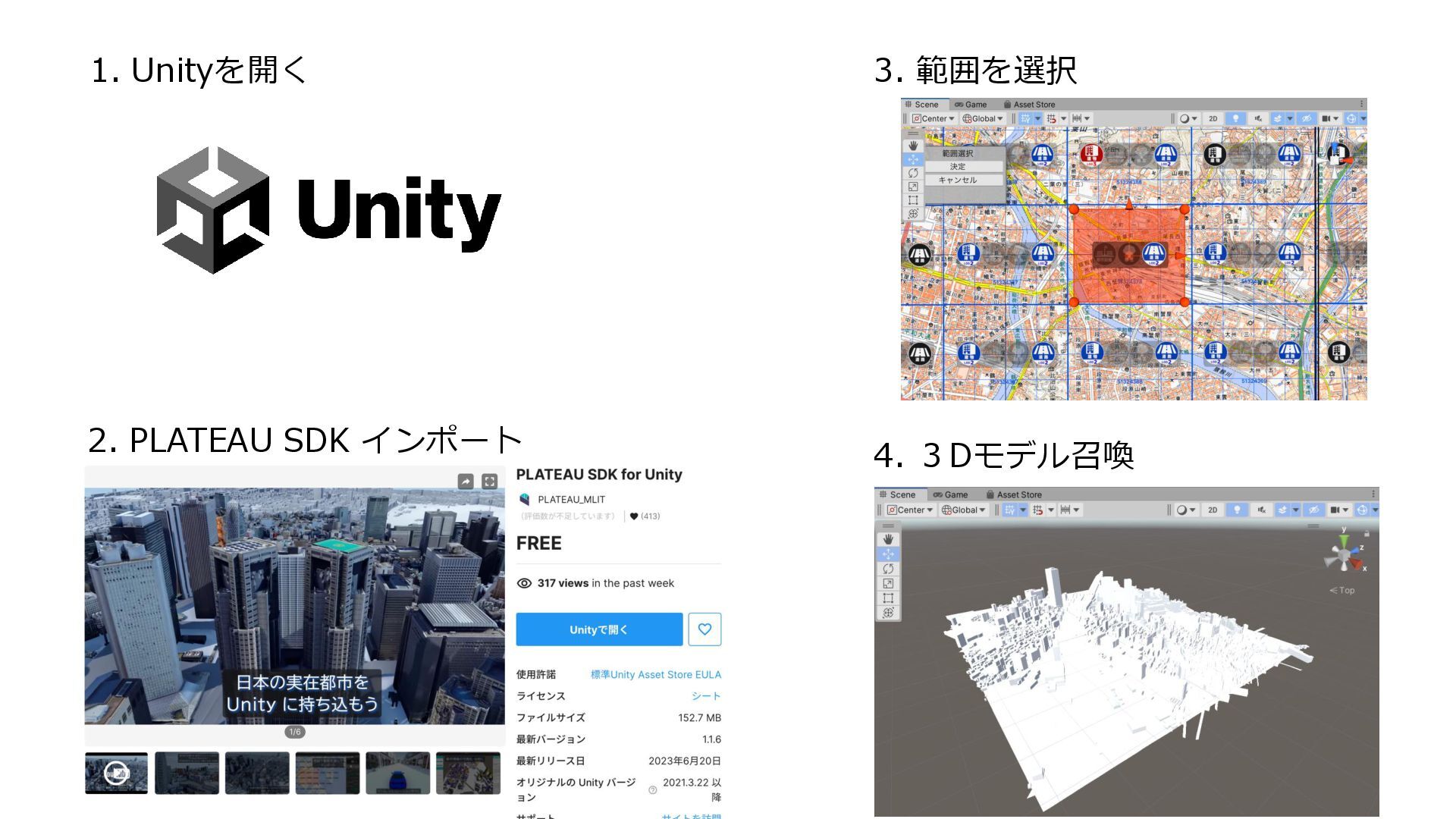Image resolution: width=1456 pixels, height=819 pixels.
Task: Click the red selection corner handle at top-left of the range
Action: coord(1074,209)
